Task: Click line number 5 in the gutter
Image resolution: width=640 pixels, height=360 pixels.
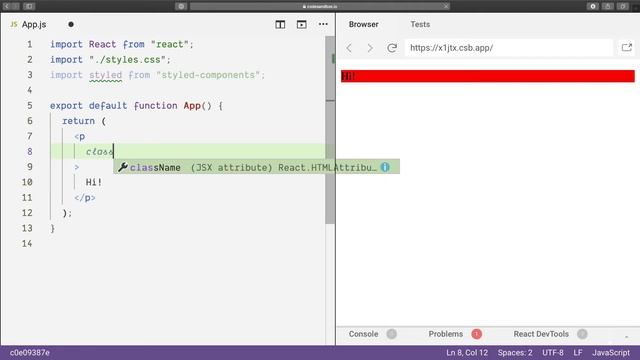Action: click(29, 106)
